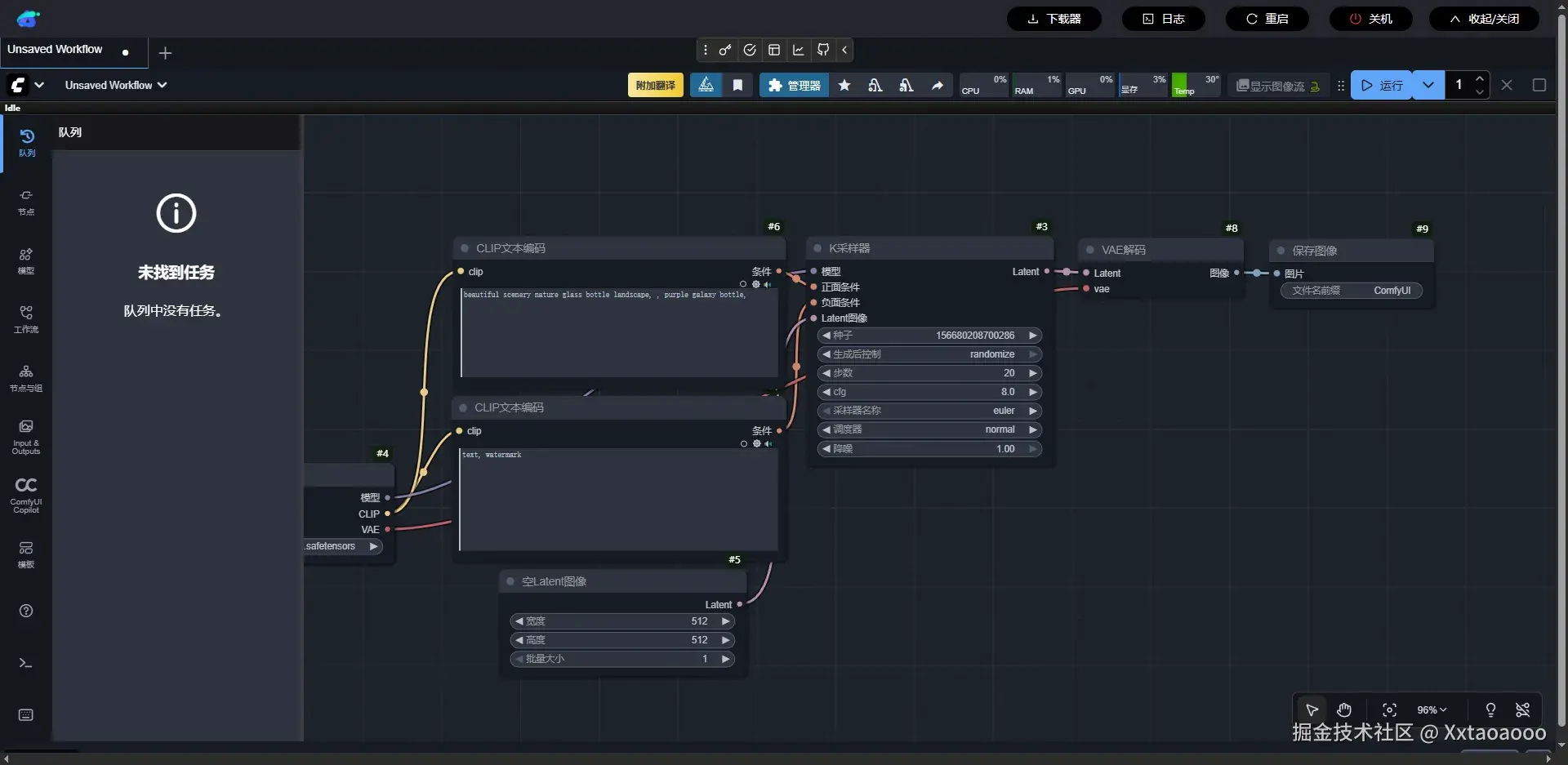Add a new workflow tab with plus
The image size is (1568, 765).
tap(165, 53)
